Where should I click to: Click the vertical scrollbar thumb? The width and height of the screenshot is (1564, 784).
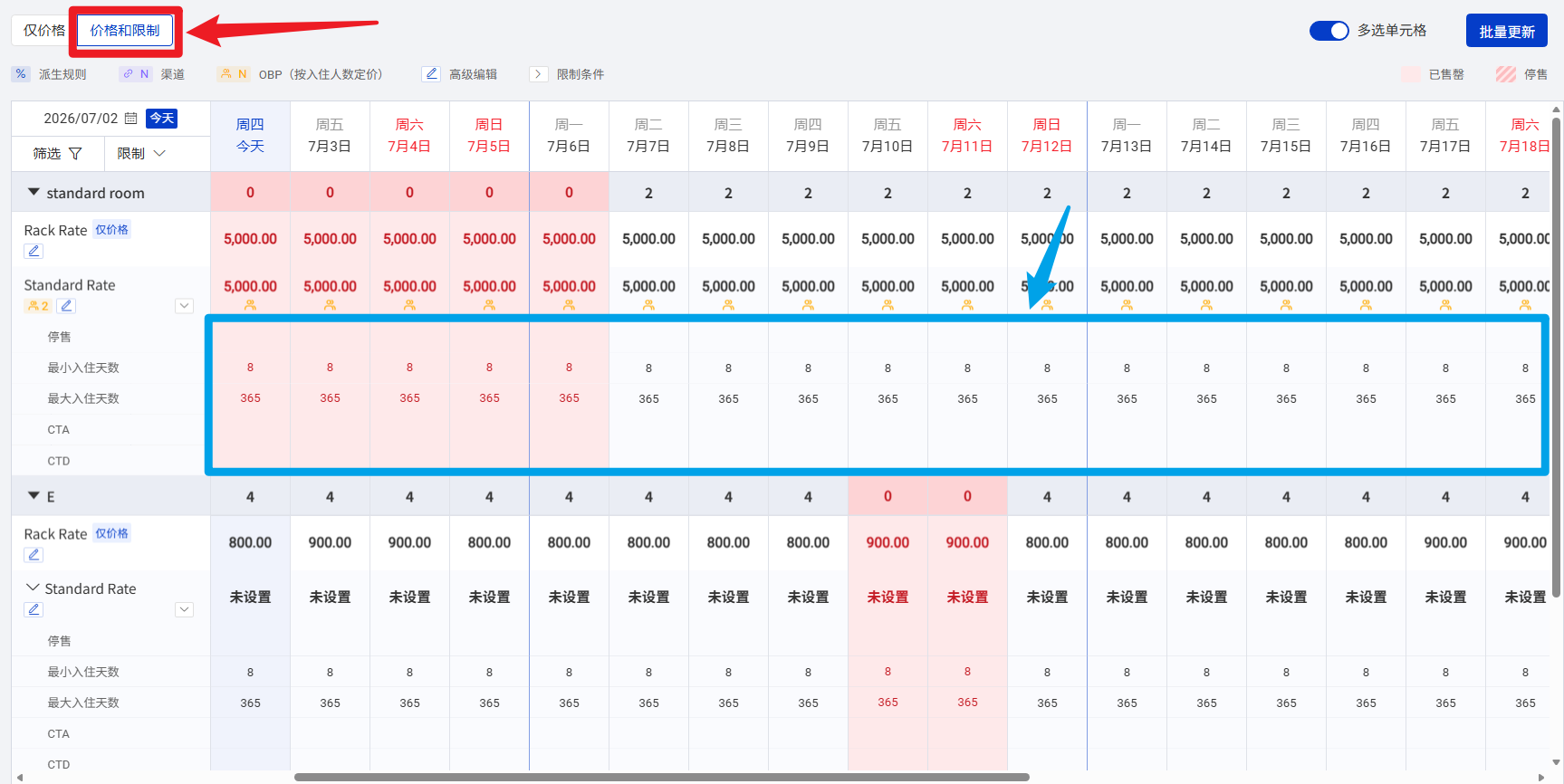coord(1557,358)
